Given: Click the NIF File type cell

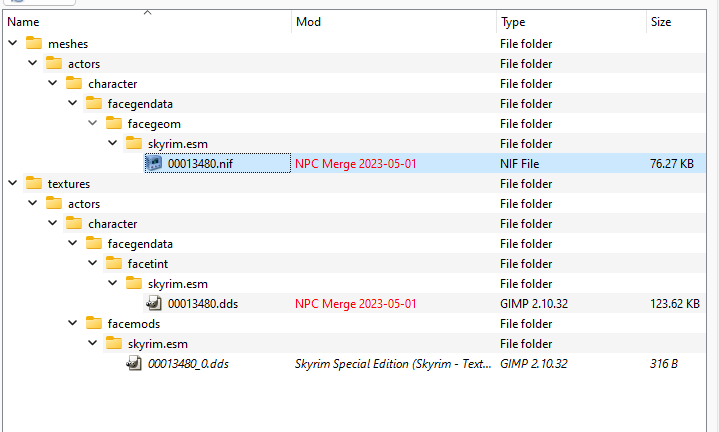Looking at the screenshot, I should coord(520,164).
